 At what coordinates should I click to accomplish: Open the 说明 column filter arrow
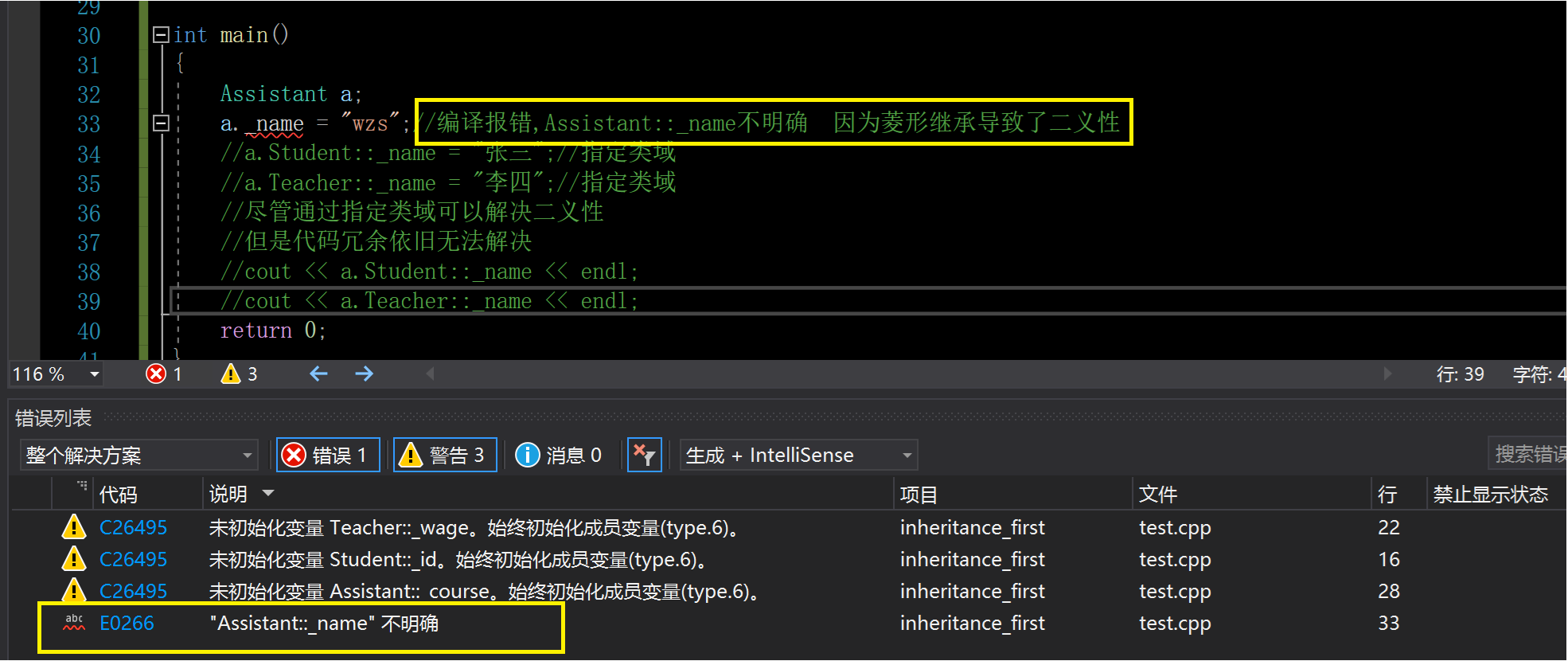point(268,494)
